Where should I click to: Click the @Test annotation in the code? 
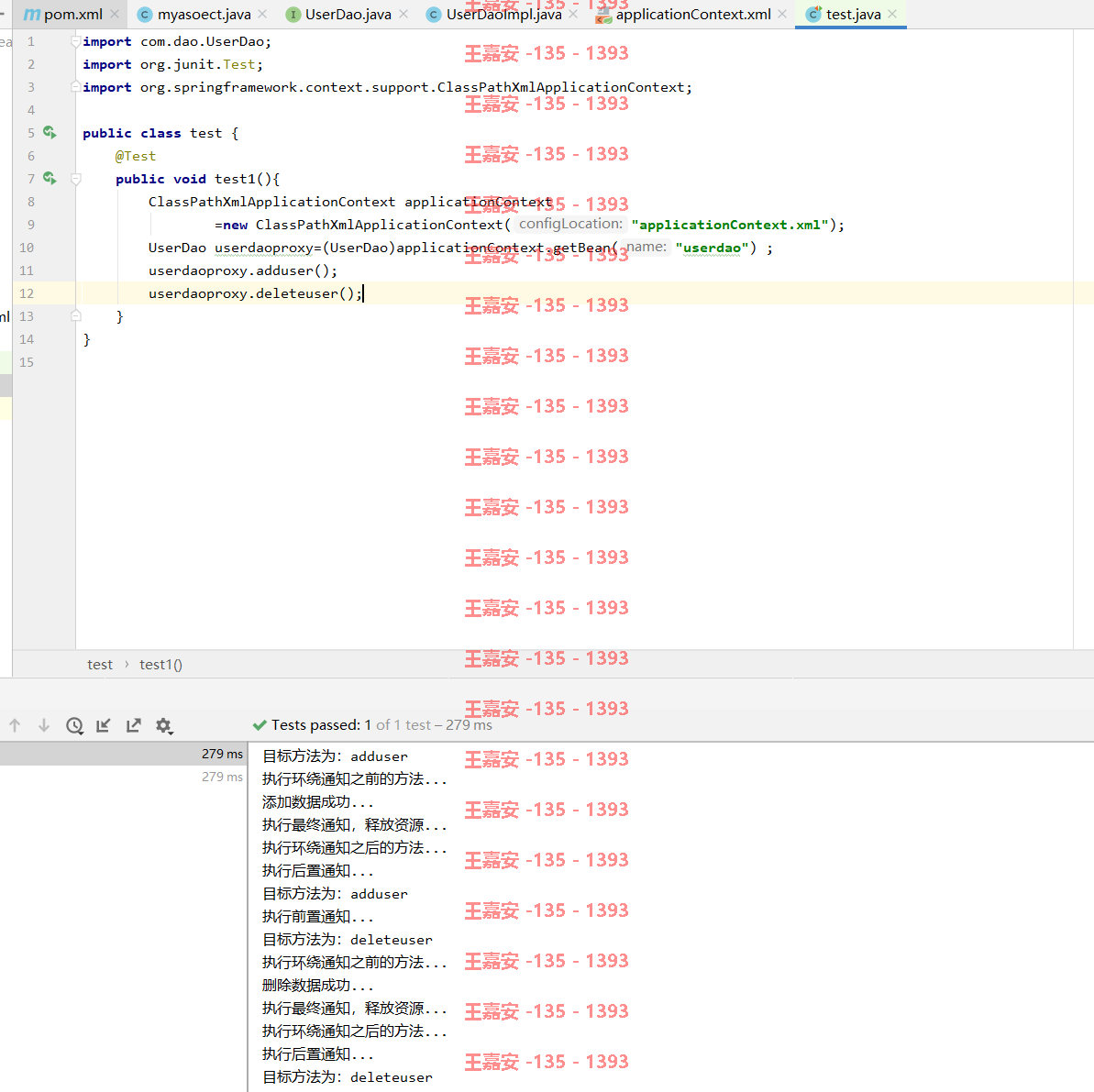136,156
